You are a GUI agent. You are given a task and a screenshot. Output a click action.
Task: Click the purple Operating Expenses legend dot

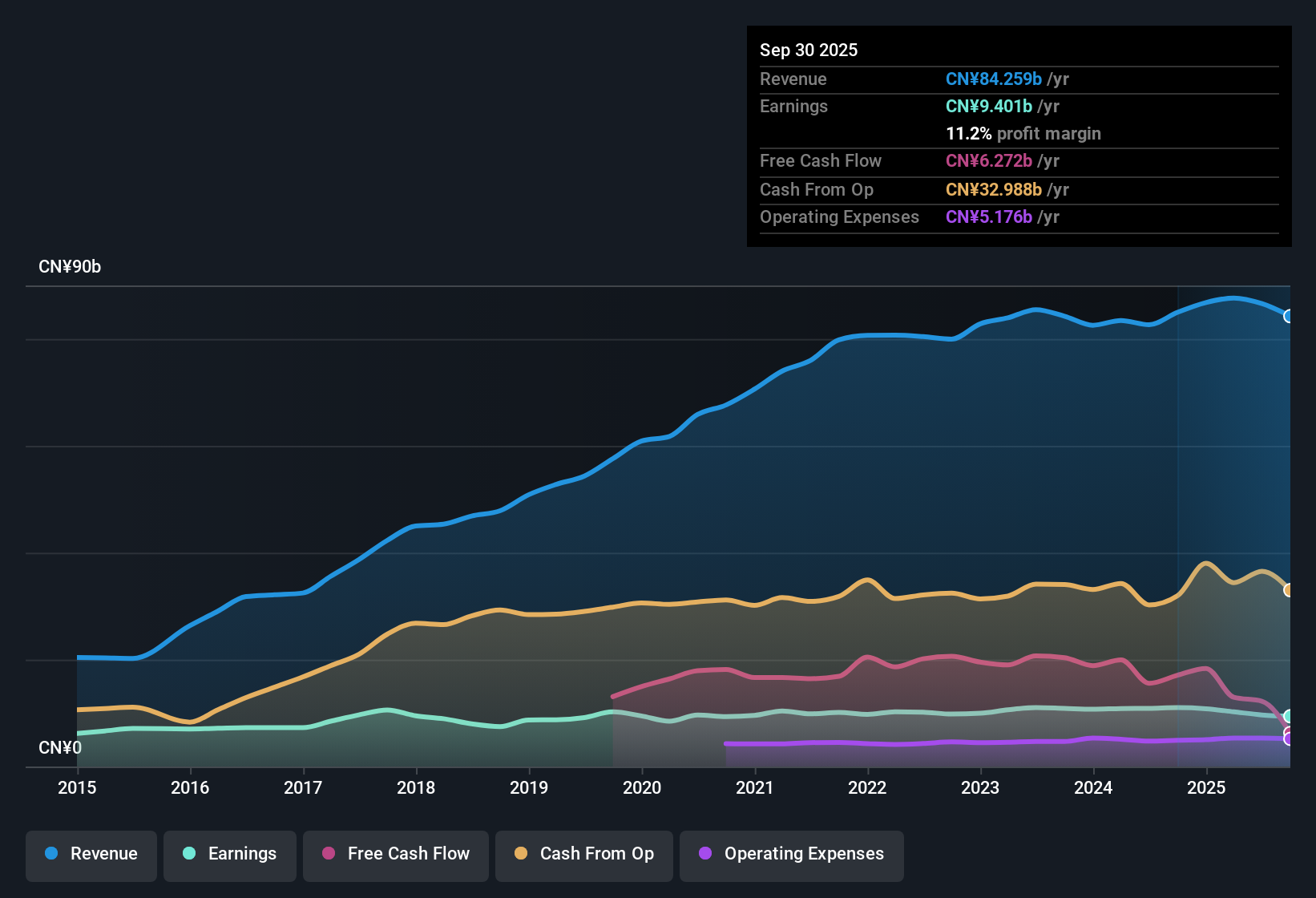(x=704, y=854)
